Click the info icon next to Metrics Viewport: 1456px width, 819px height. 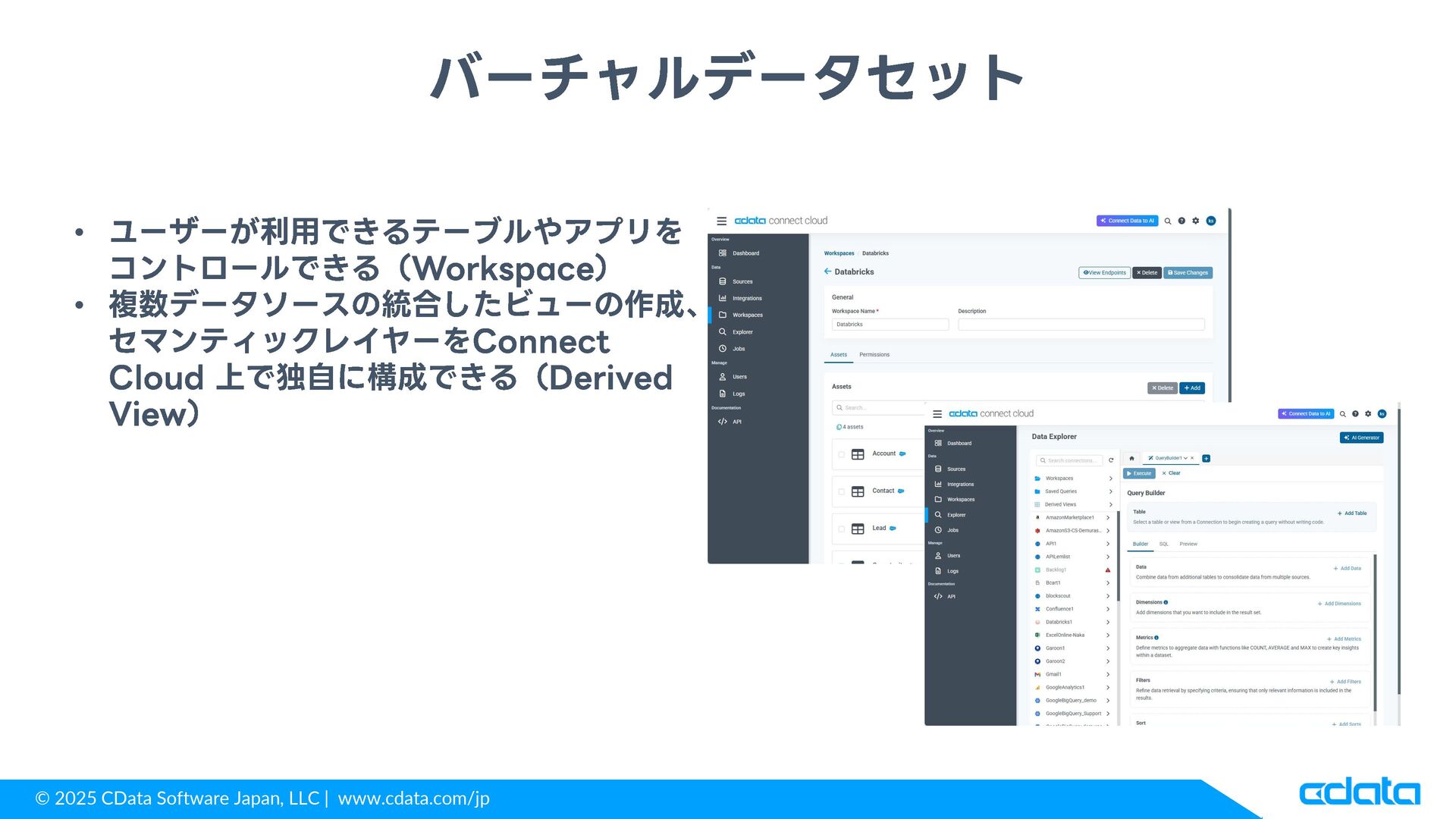(1156, 638)
